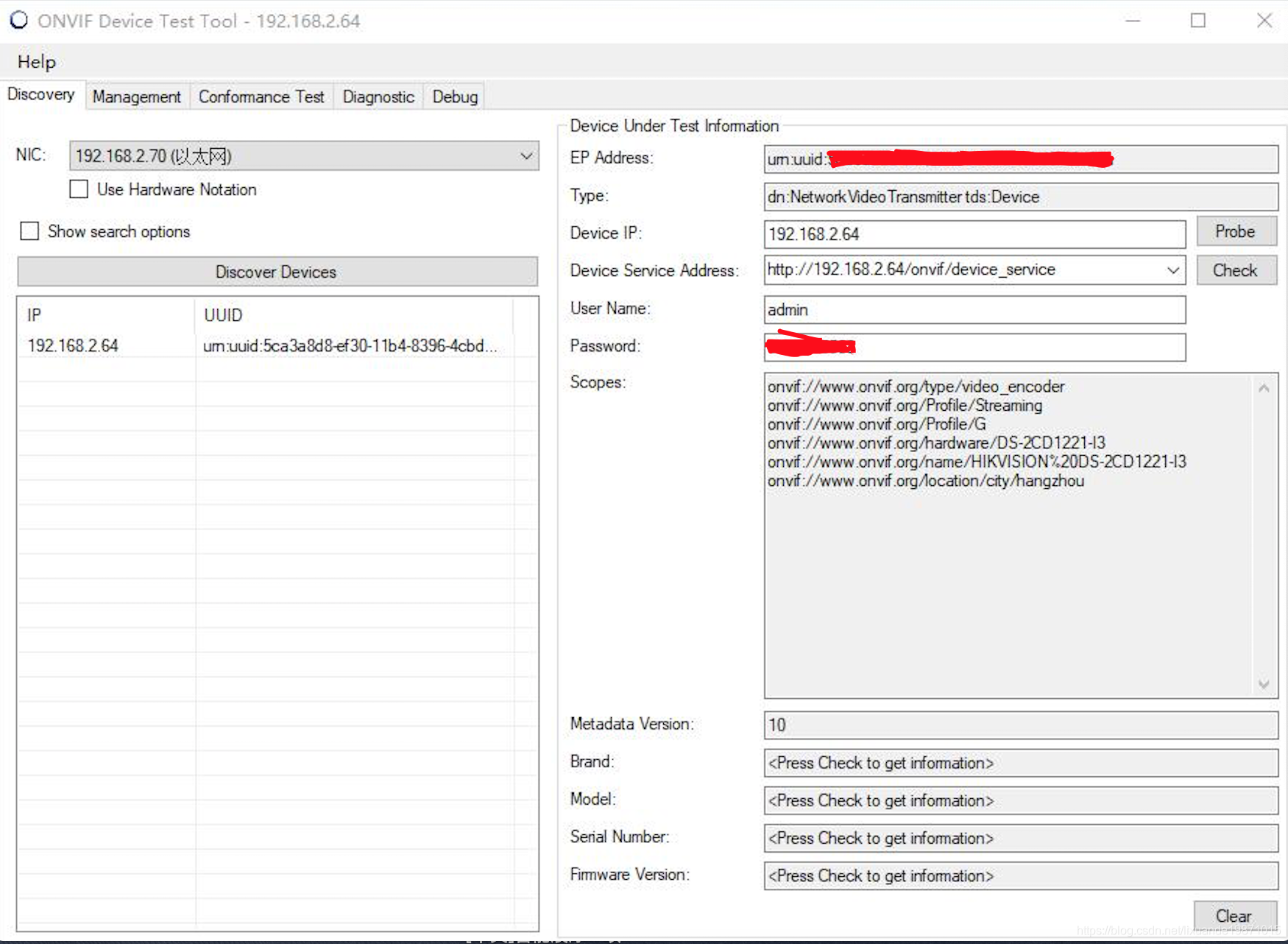Click the Scopes scrollbar up arrow
This screenshot has width=1288, height=944.
tap(1264, 388)
